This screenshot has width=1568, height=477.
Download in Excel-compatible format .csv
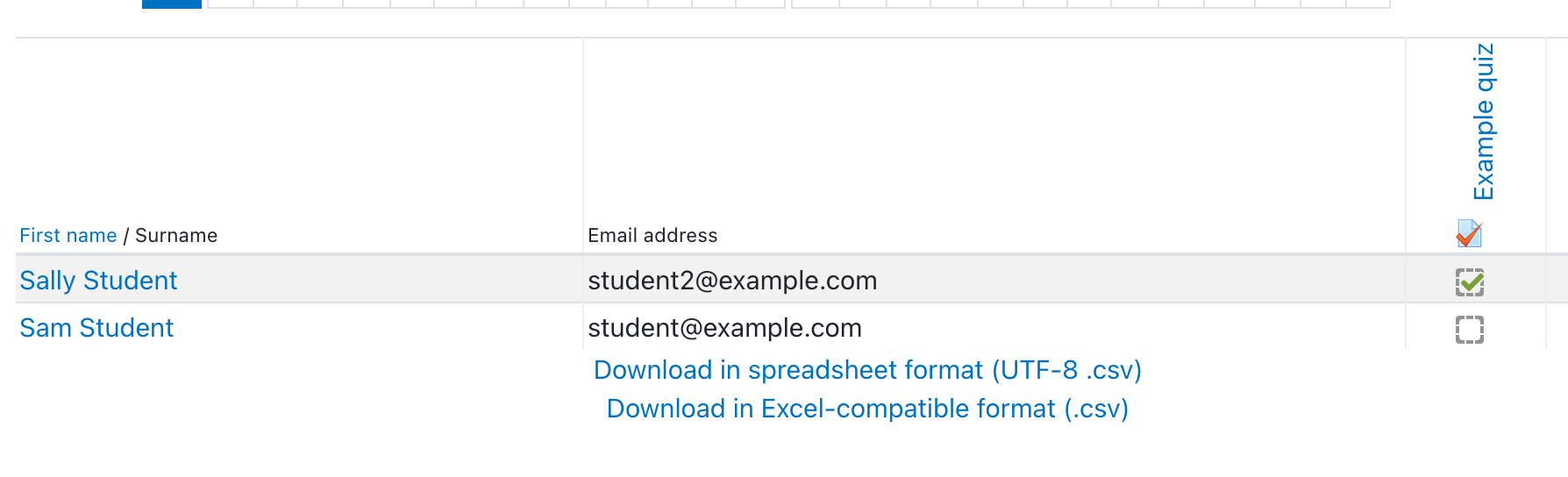867,409
